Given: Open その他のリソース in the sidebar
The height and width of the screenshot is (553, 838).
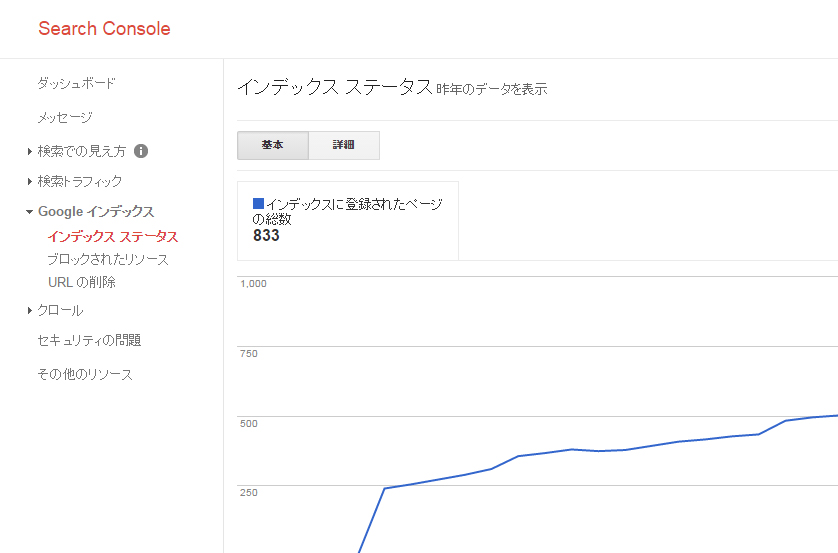Looking at the screenshot, I should click(85, 375).
